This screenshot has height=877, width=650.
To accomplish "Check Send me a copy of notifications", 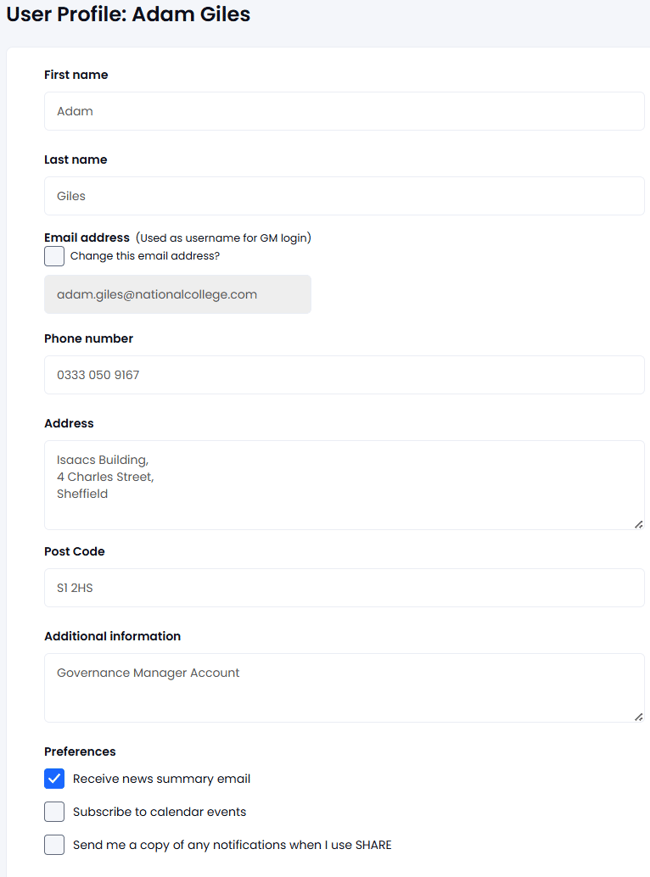I will 54,845.
